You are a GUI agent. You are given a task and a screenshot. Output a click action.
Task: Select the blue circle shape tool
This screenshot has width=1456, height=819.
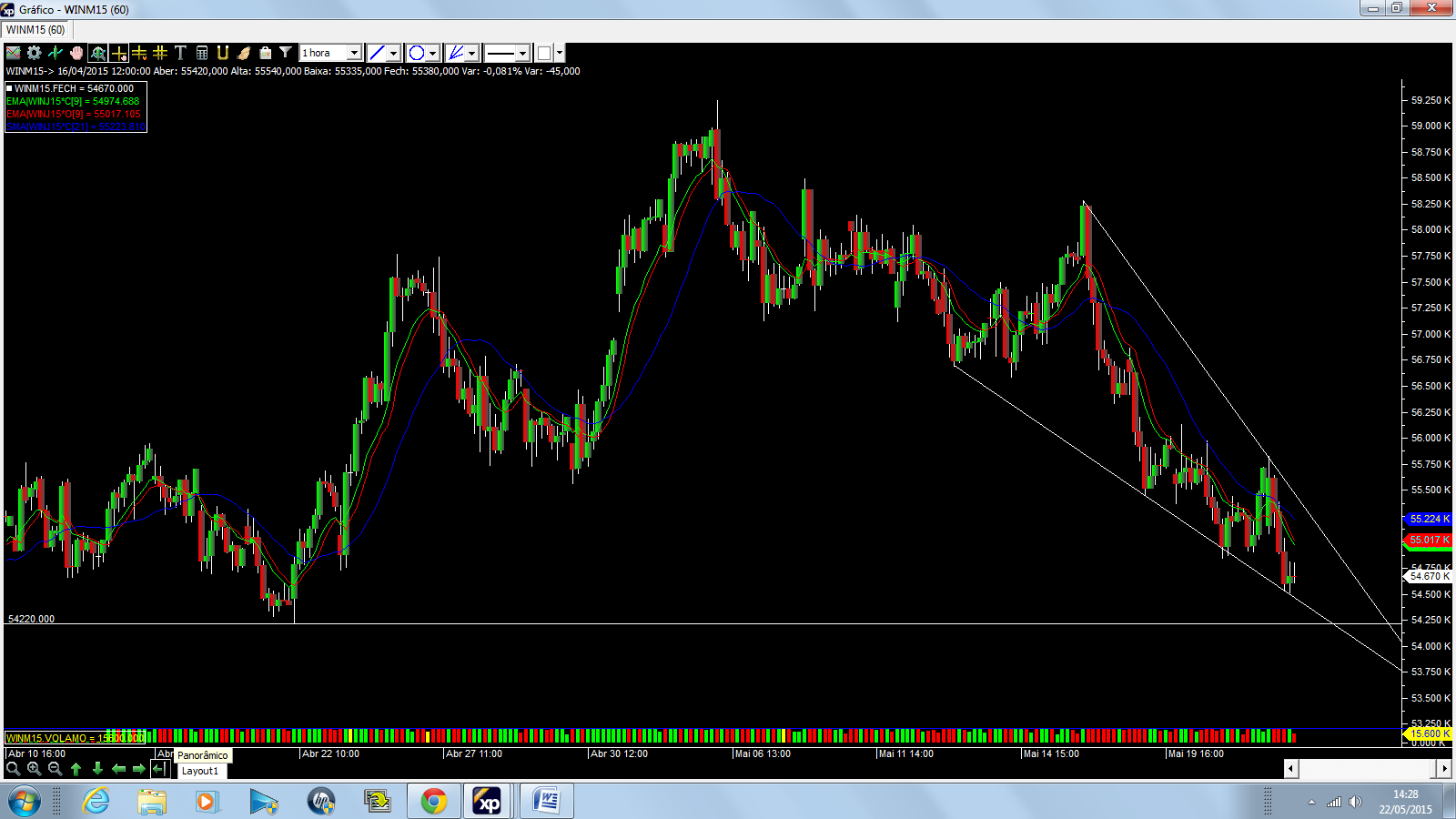pyautogui.click(x=416, y=53)
